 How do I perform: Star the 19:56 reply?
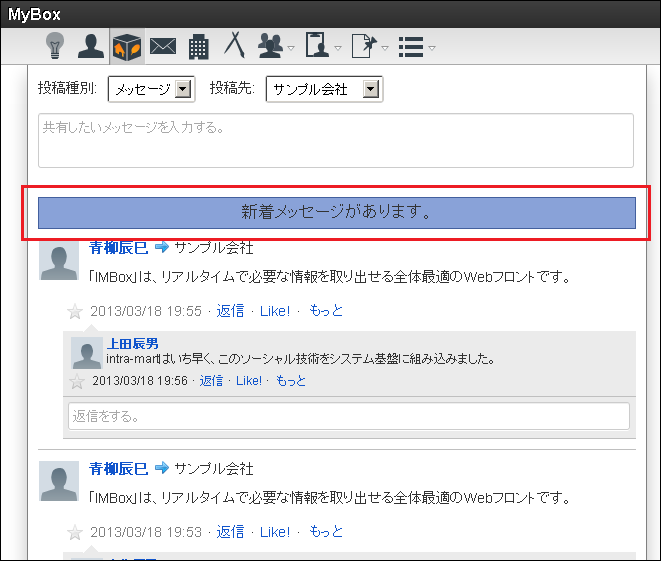point(77,382)
